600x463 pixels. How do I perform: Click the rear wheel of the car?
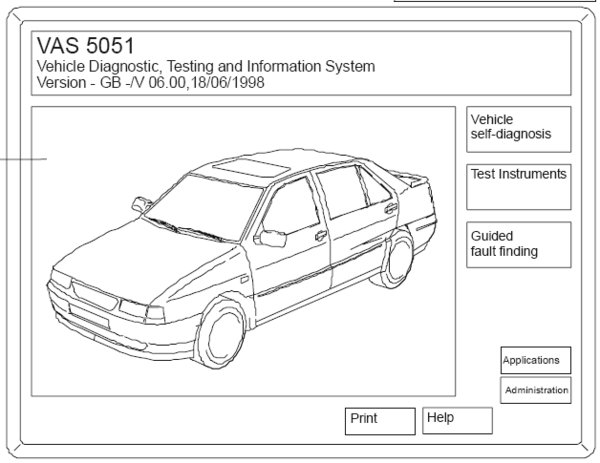[x=397, y=257]
